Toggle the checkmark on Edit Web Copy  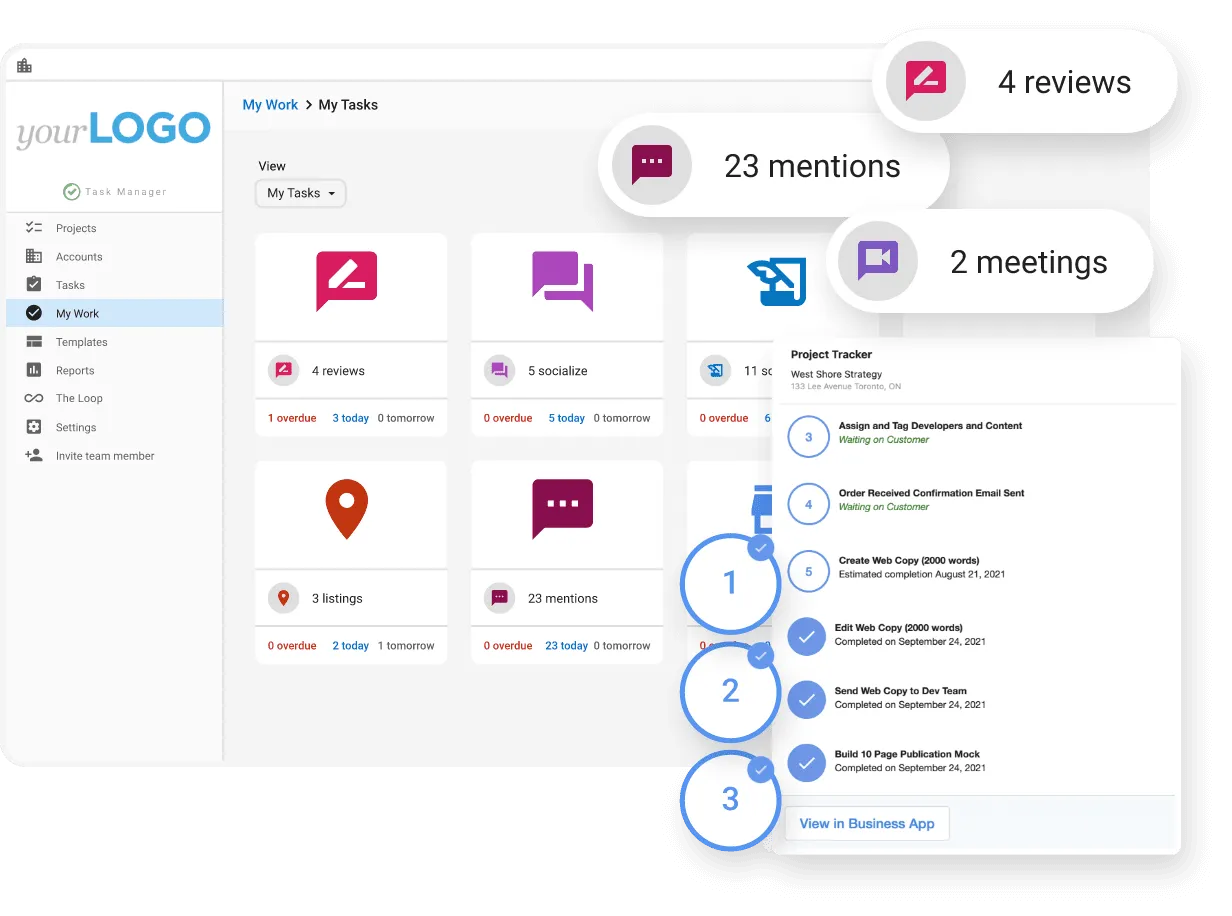pyautogui.click(x=807, y=637)
